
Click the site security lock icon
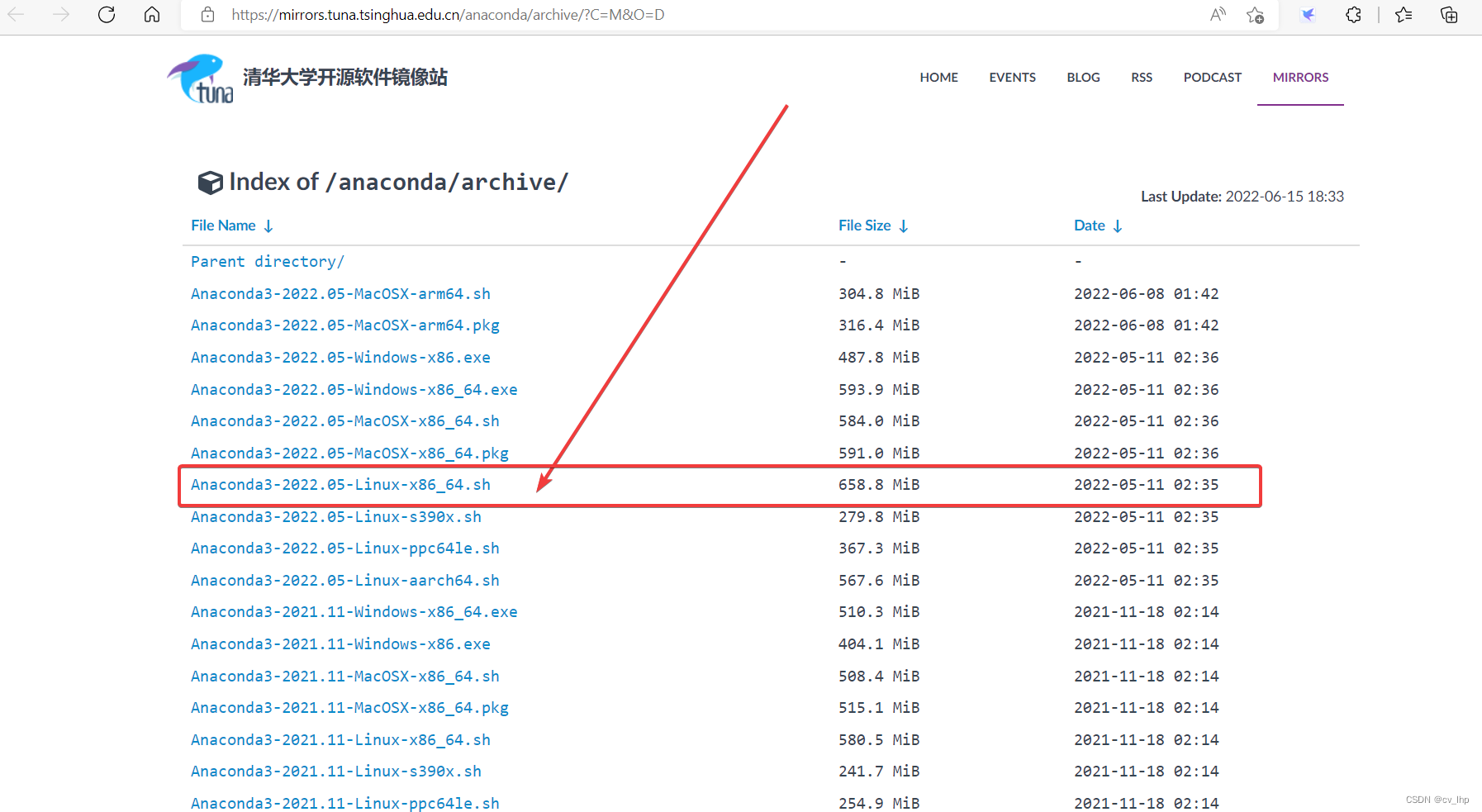click(207, 14)
